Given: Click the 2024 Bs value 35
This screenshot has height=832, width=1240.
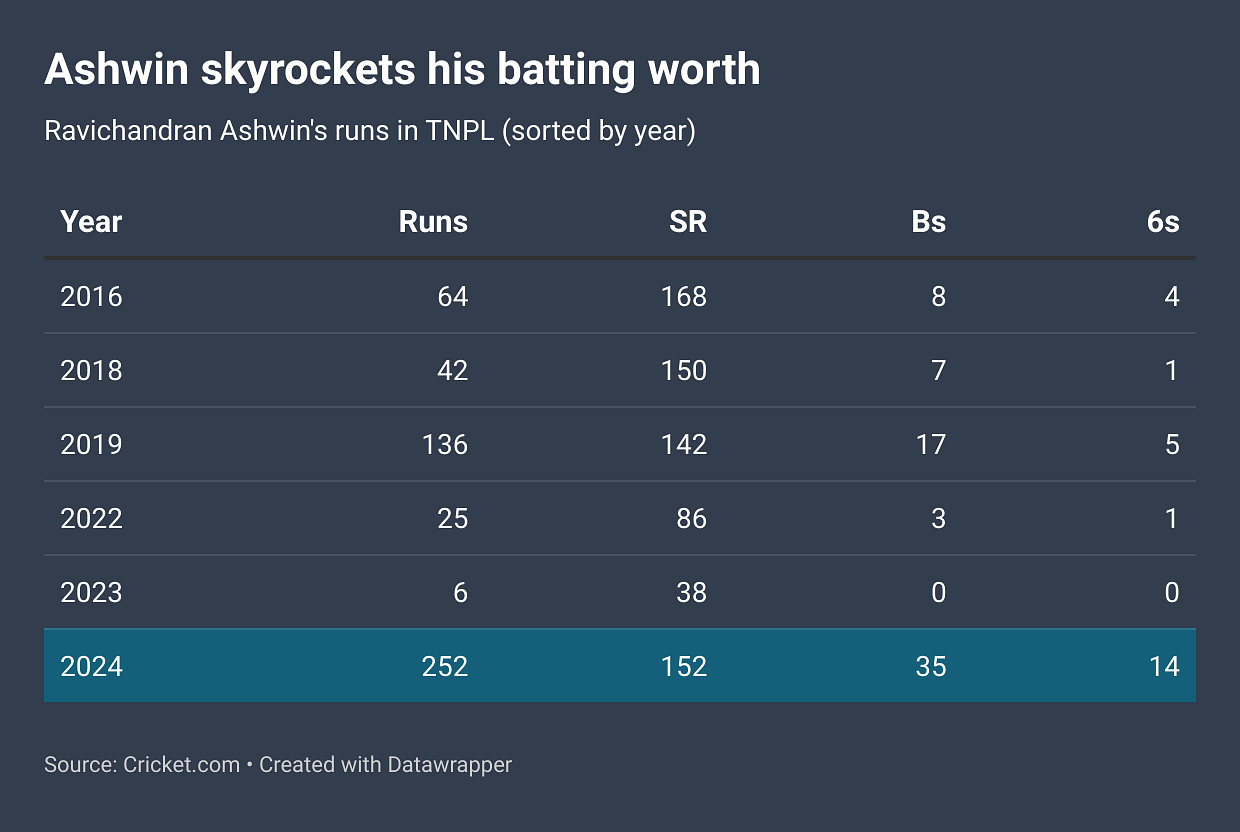Looking at the screenshot, I should point(931,666).
